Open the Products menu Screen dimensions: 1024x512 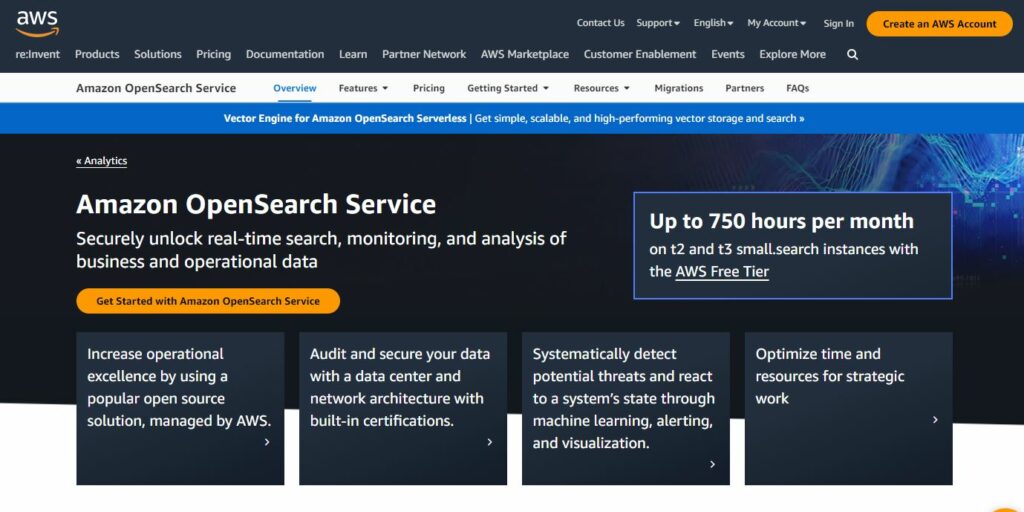(x=97, y=54)
